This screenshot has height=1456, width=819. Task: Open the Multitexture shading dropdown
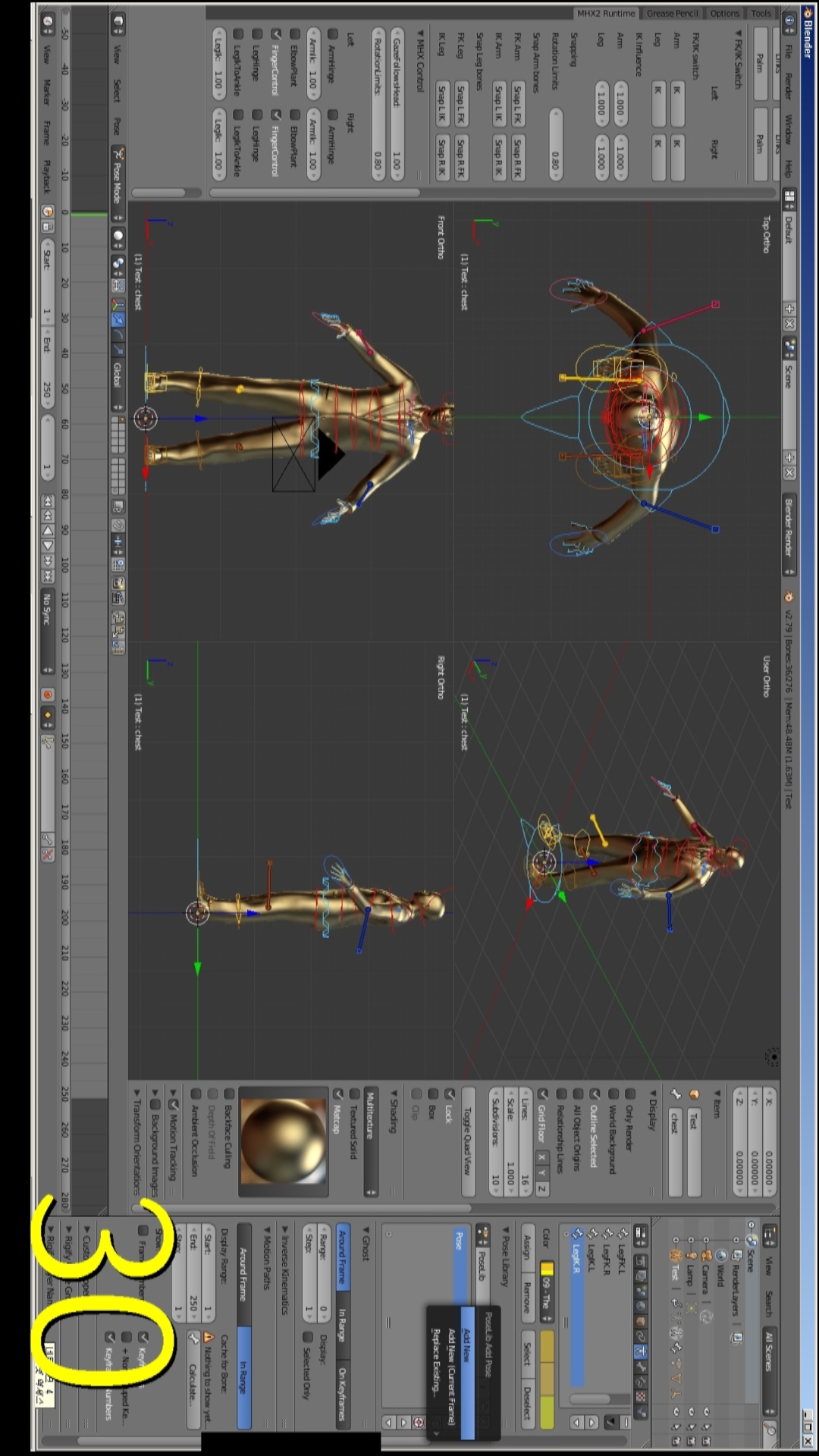[371, 1143]
